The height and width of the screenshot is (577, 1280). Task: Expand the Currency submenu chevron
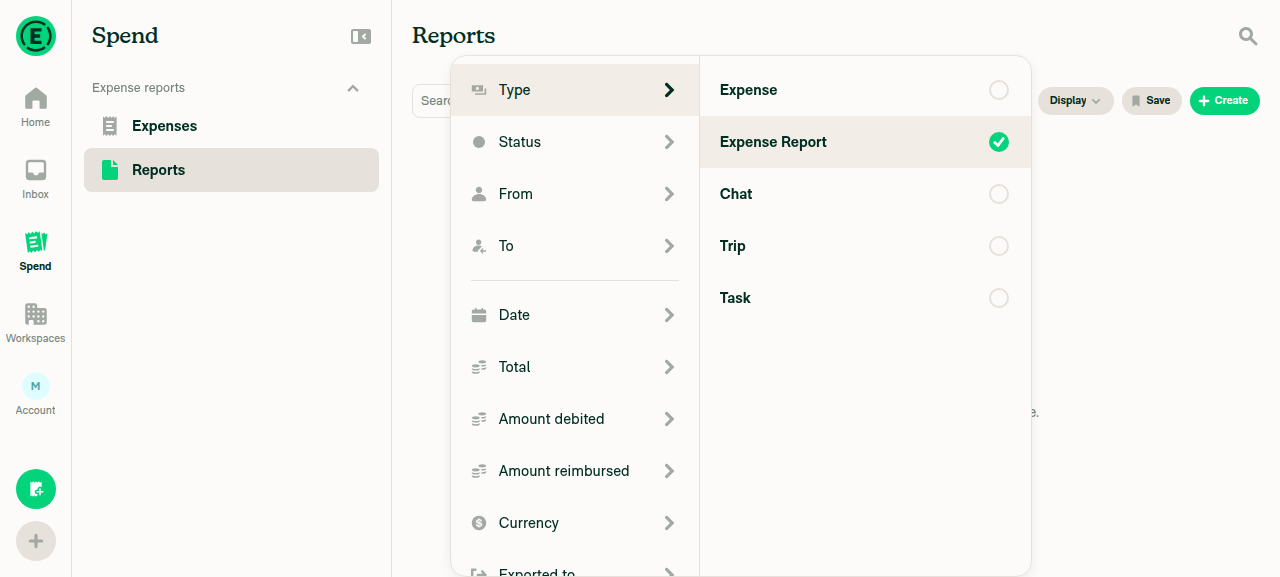[669, 523]
